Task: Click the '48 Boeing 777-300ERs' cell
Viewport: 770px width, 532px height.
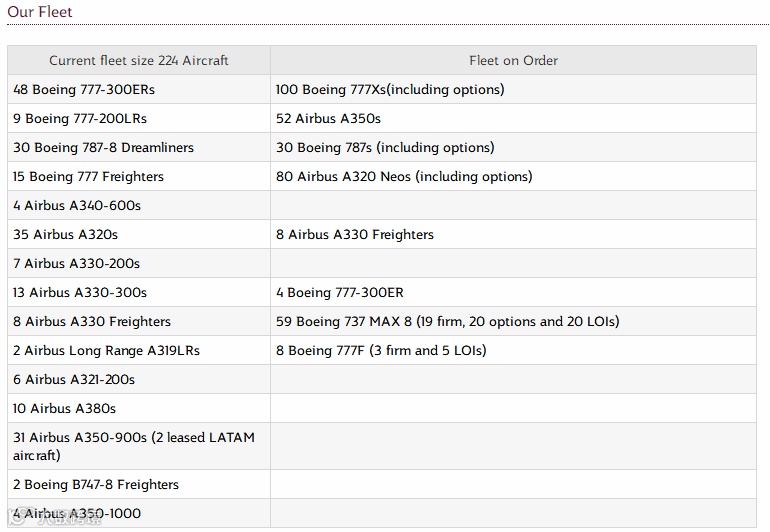Action: 84,89
